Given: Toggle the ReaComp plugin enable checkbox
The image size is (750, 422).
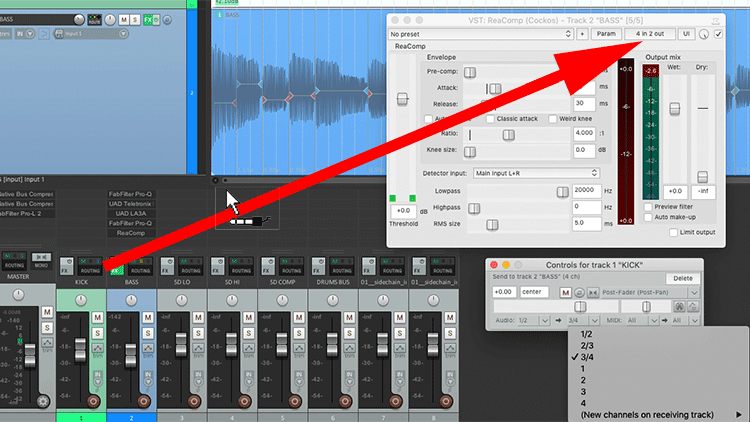Looking at the screenshot, I should [718, 34].
